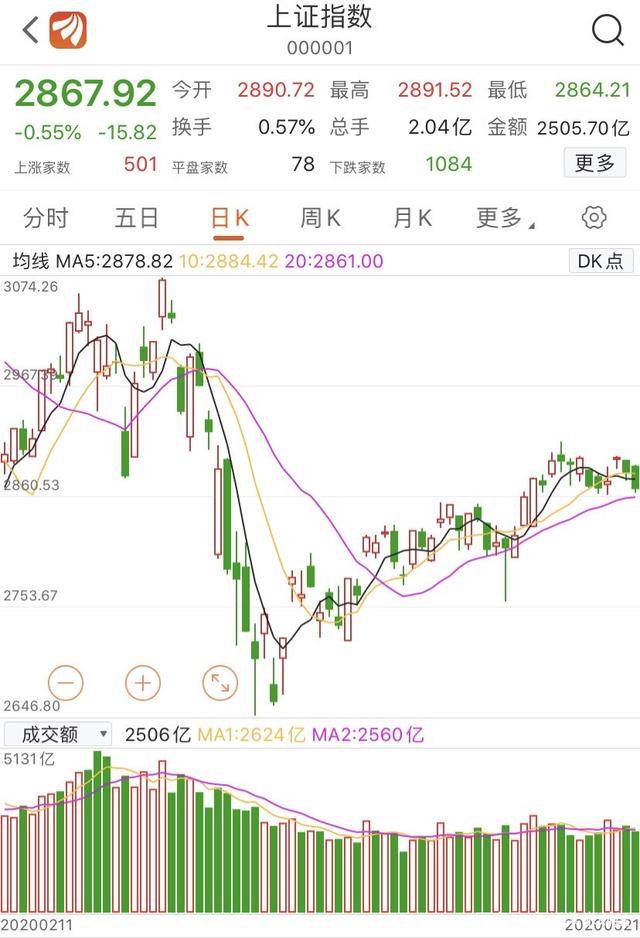This screenshot has height=938, width=640.
Task: Open the orange app logo icon
Action: point(68,29)
